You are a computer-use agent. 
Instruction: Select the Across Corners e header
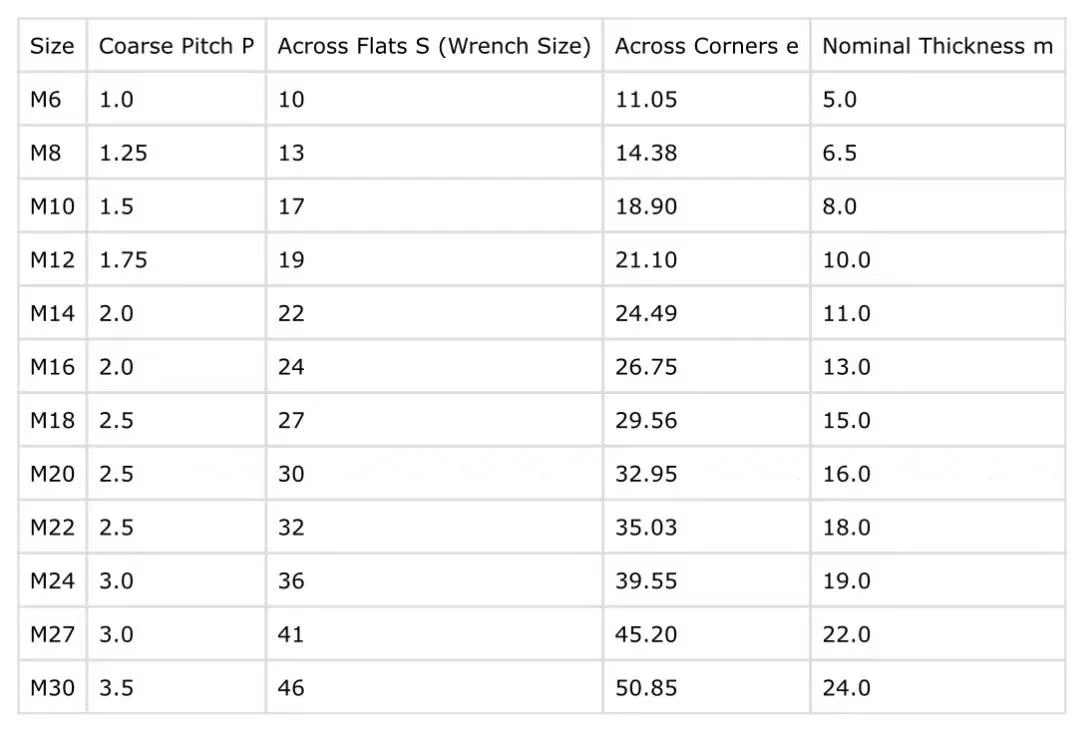[707, 46]
